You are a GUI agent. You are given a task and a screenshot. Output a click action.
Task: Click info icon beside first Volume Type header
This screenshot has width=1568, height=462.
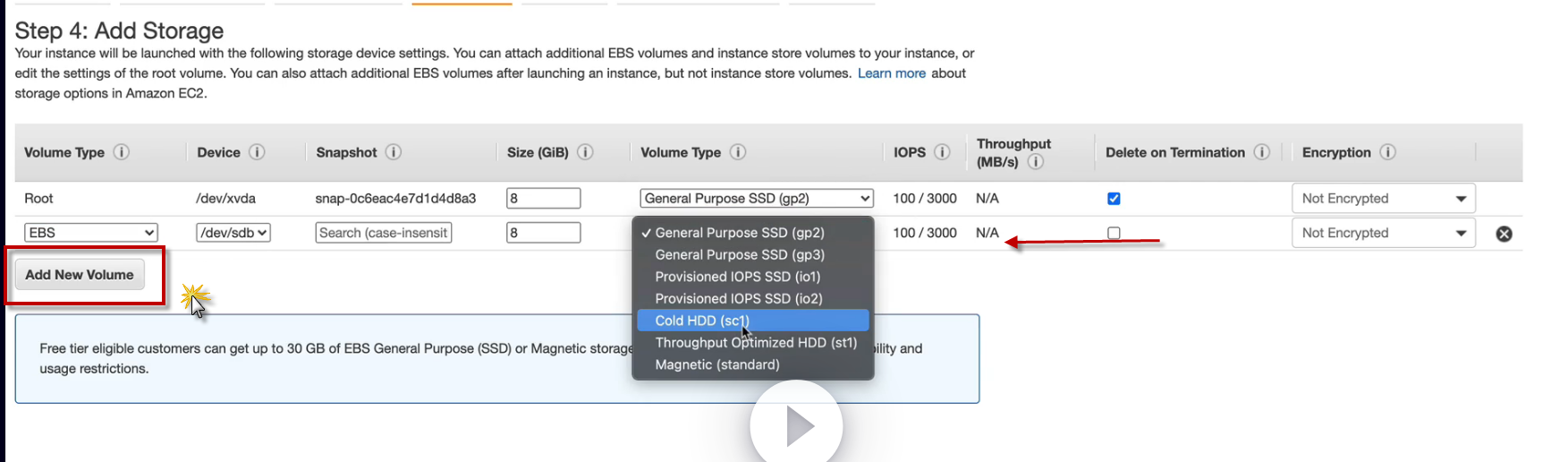click(x=122, y=152)
